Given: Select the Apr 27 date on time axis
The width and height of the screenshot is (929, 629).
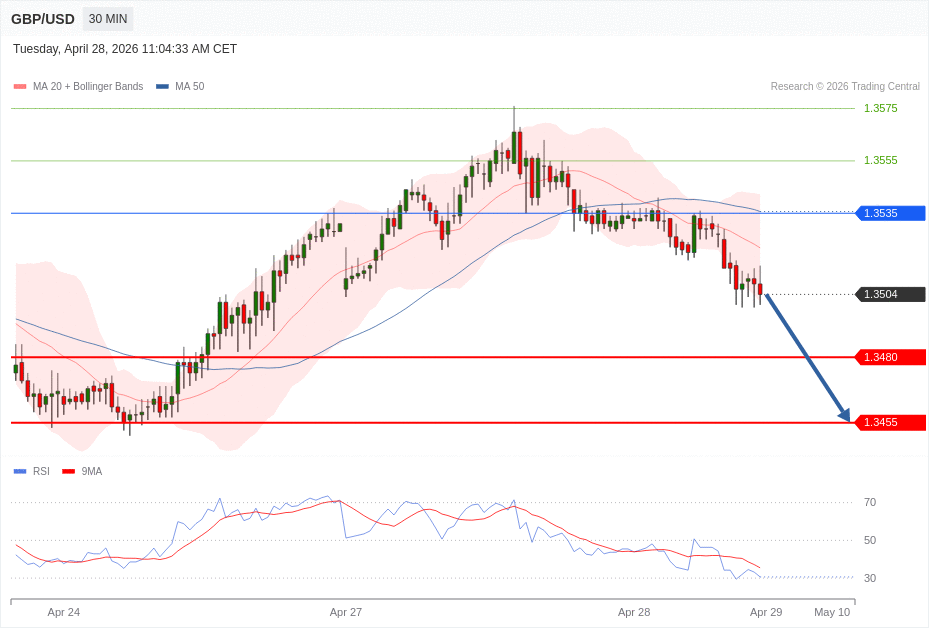Looking at the screenshot, I should (346, 612).
